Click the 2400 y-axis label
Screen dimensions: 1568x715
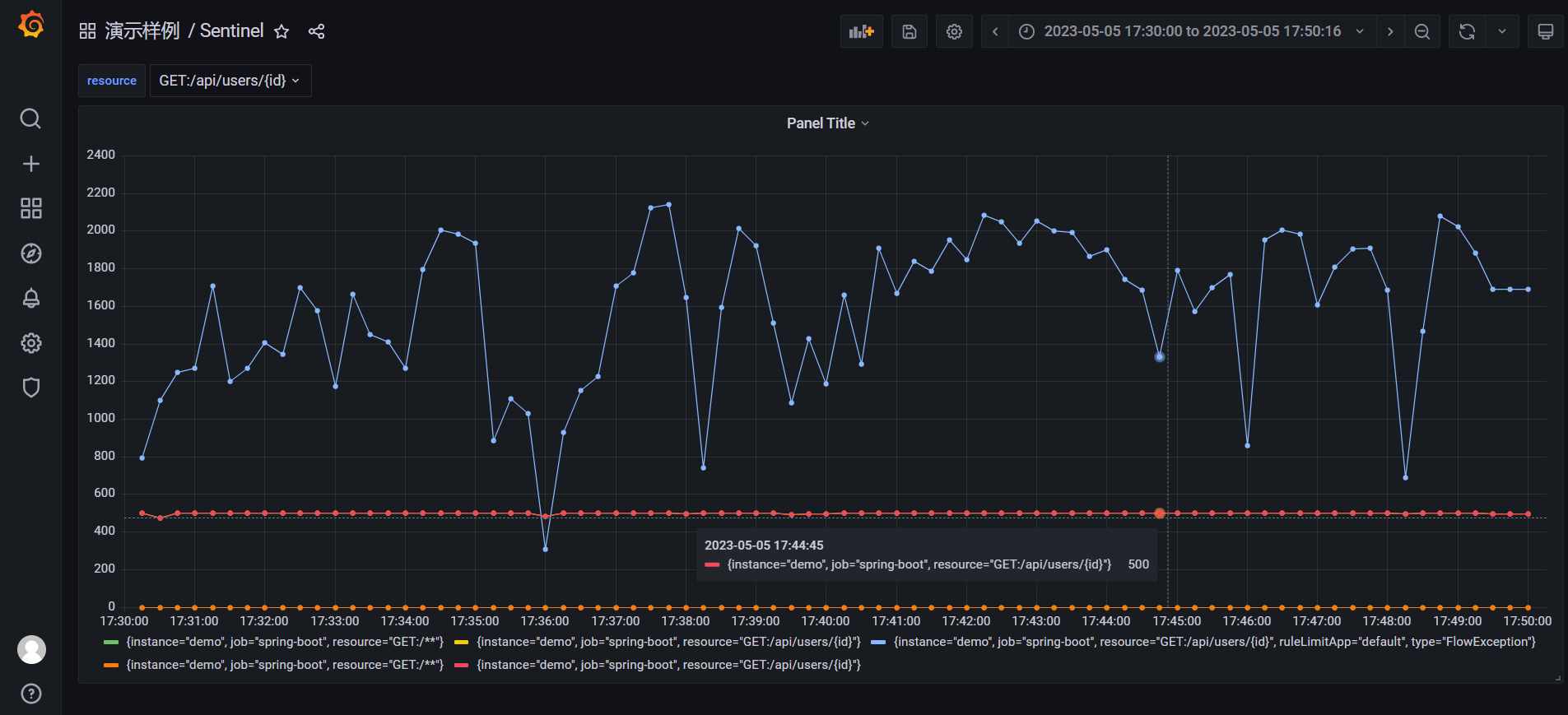point(101,155)
